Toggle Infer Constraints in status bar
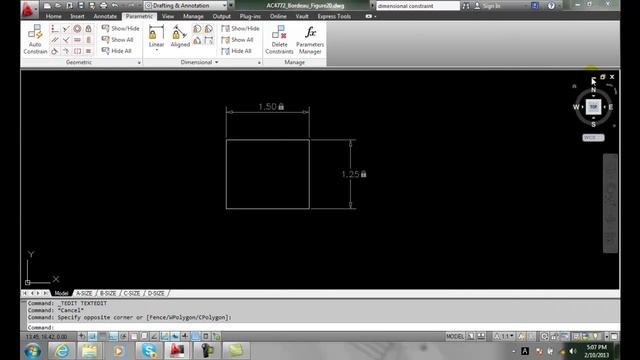Image resolution: width=640 pixels, height=360 pixels. [x=82, y=336]
